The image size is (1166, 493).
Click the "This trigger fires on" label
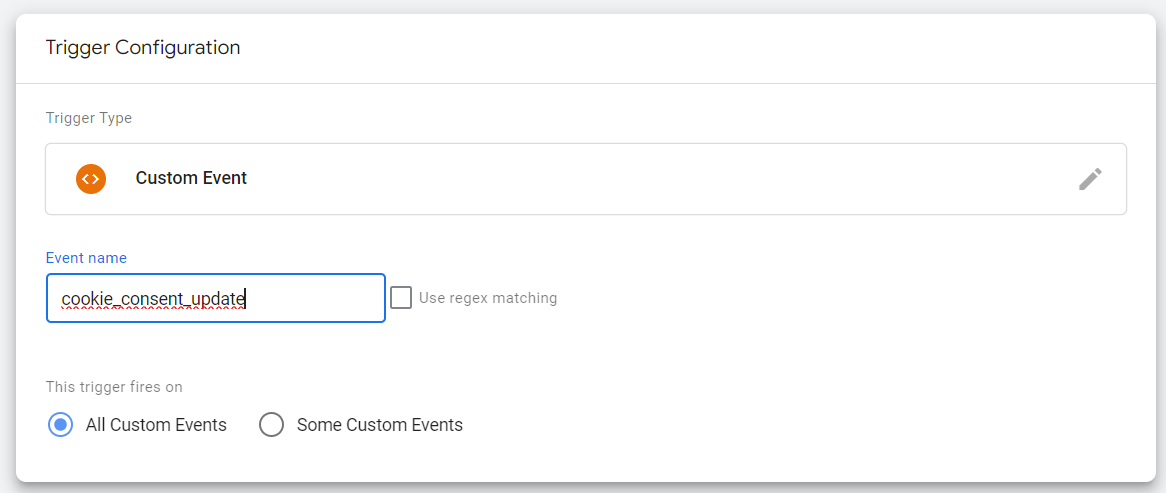pos(114,387)
